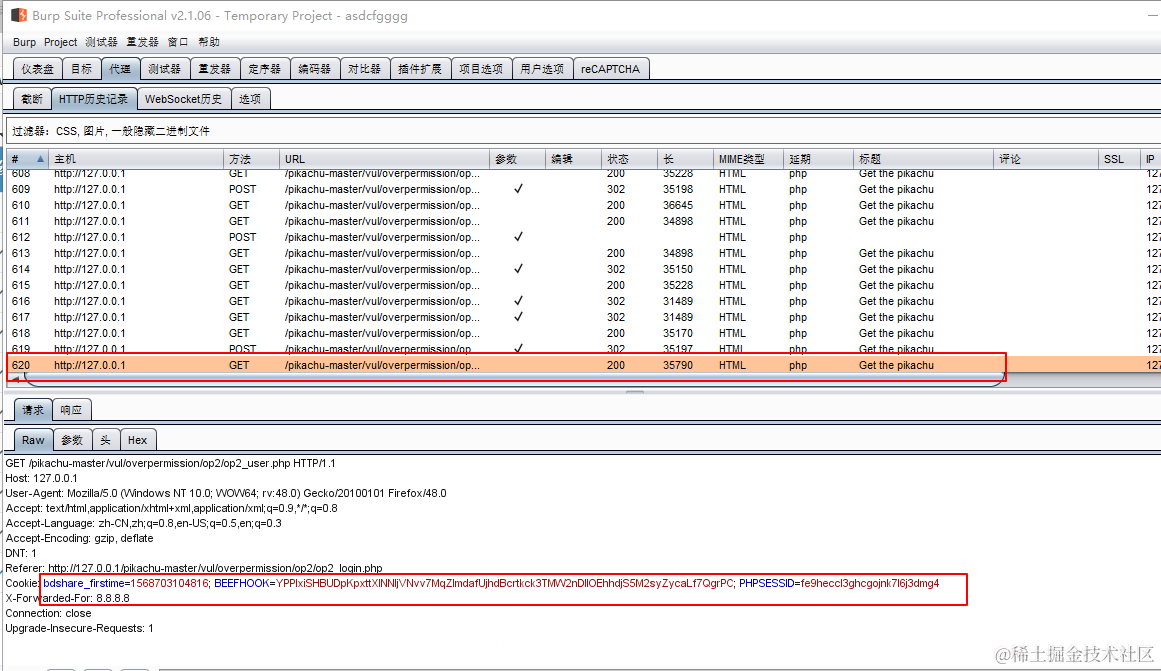1161x671 pixels.
Task: Show the request 参数 view tab
Action: [x=72, y=440]
